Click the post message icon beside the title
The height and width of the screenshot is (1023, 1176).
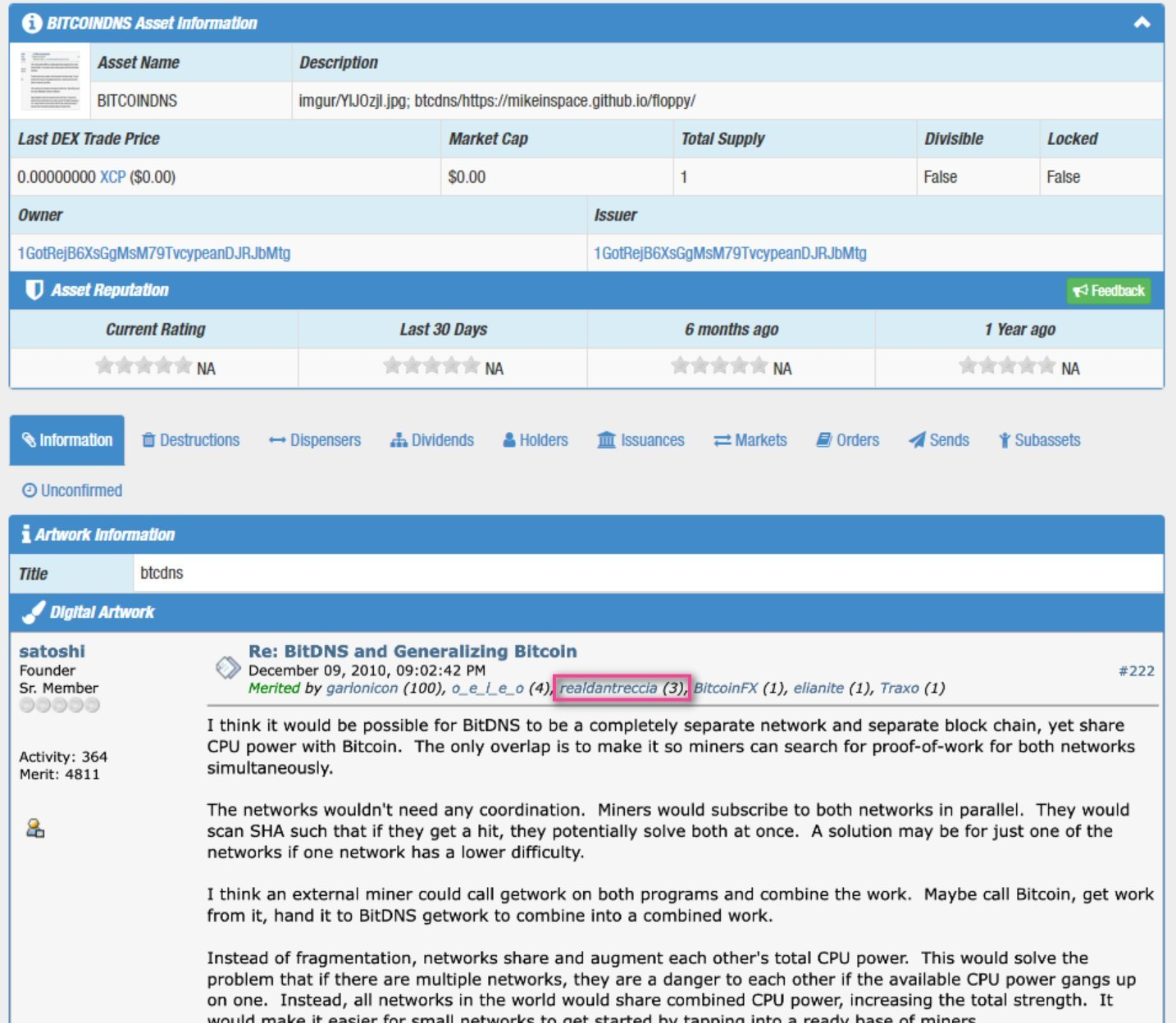tap(228, 668)
